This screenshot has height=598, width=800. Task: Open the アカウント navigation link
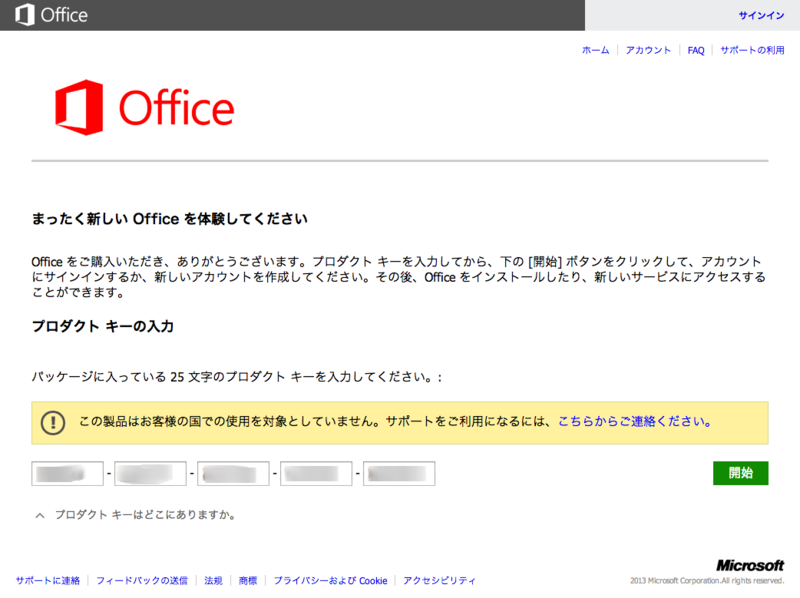(x=648, y=50)
